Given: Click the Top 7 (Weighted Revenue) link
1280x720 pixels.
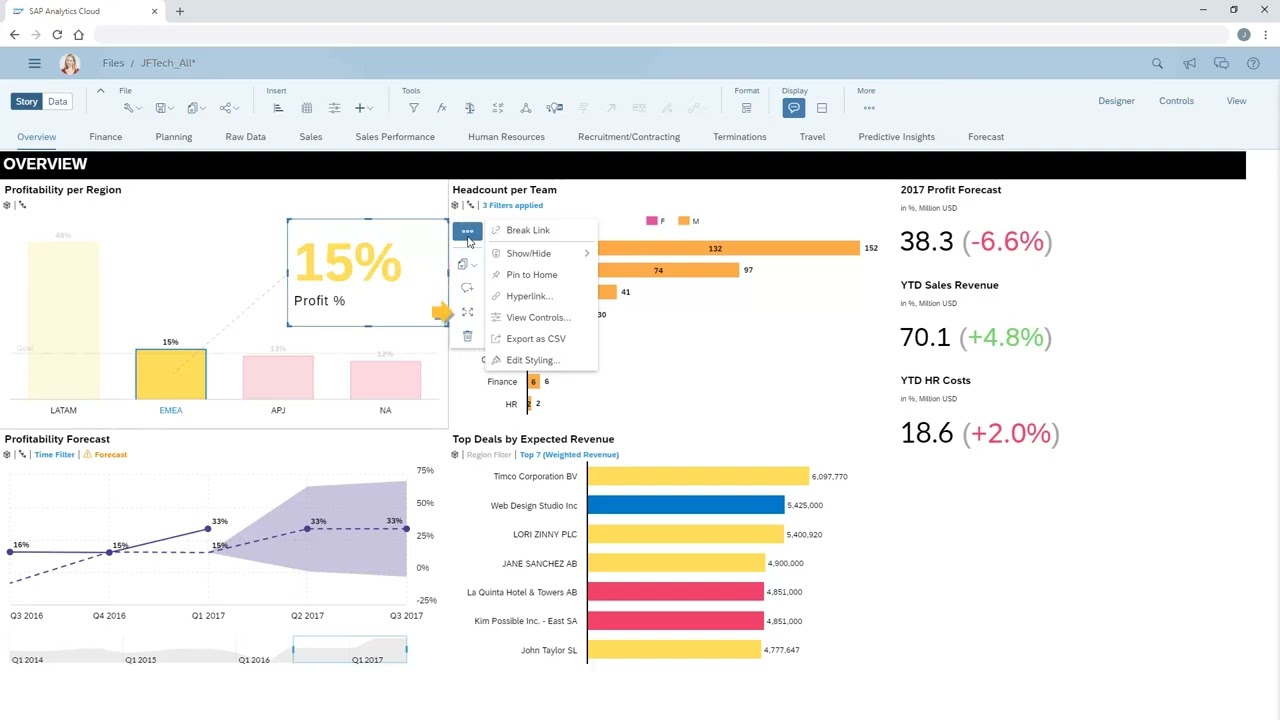Looking at the screenshot, I should tap(569, 455).
